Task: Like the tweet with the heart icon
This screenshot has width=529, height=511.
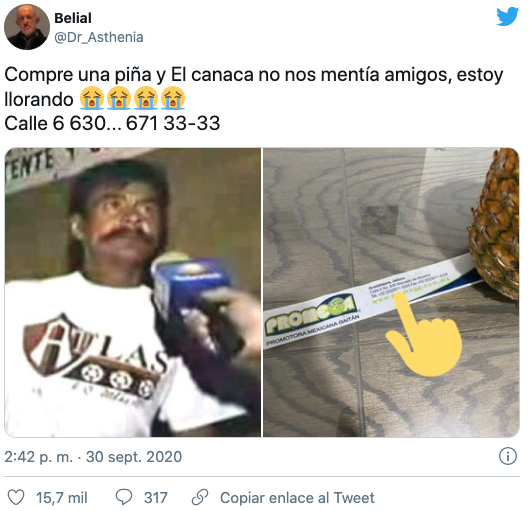Action: [x=16, y=497]
